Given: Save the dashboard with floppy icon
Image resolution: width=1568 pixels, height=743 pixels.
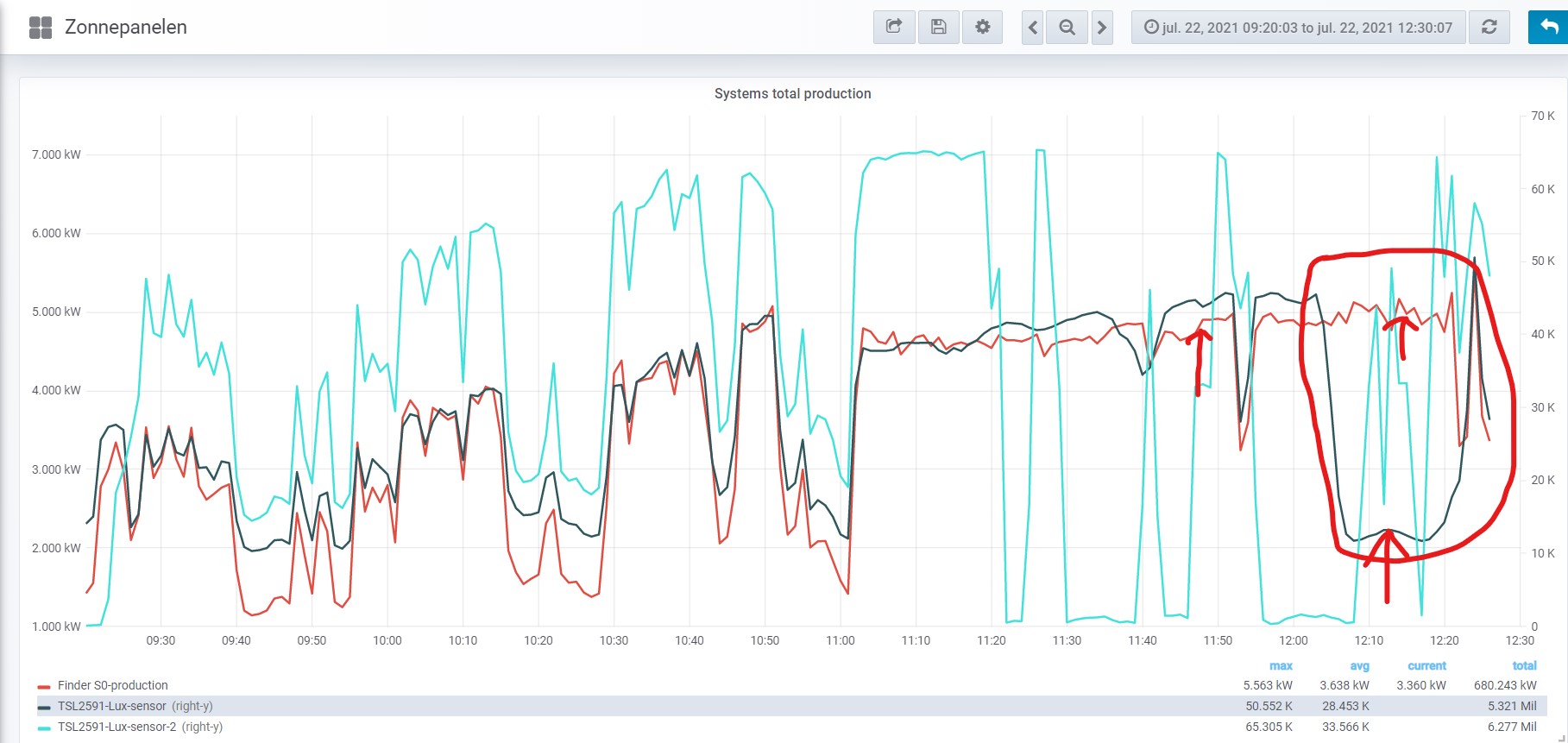Looking at the screenshot, I should 939,28.
